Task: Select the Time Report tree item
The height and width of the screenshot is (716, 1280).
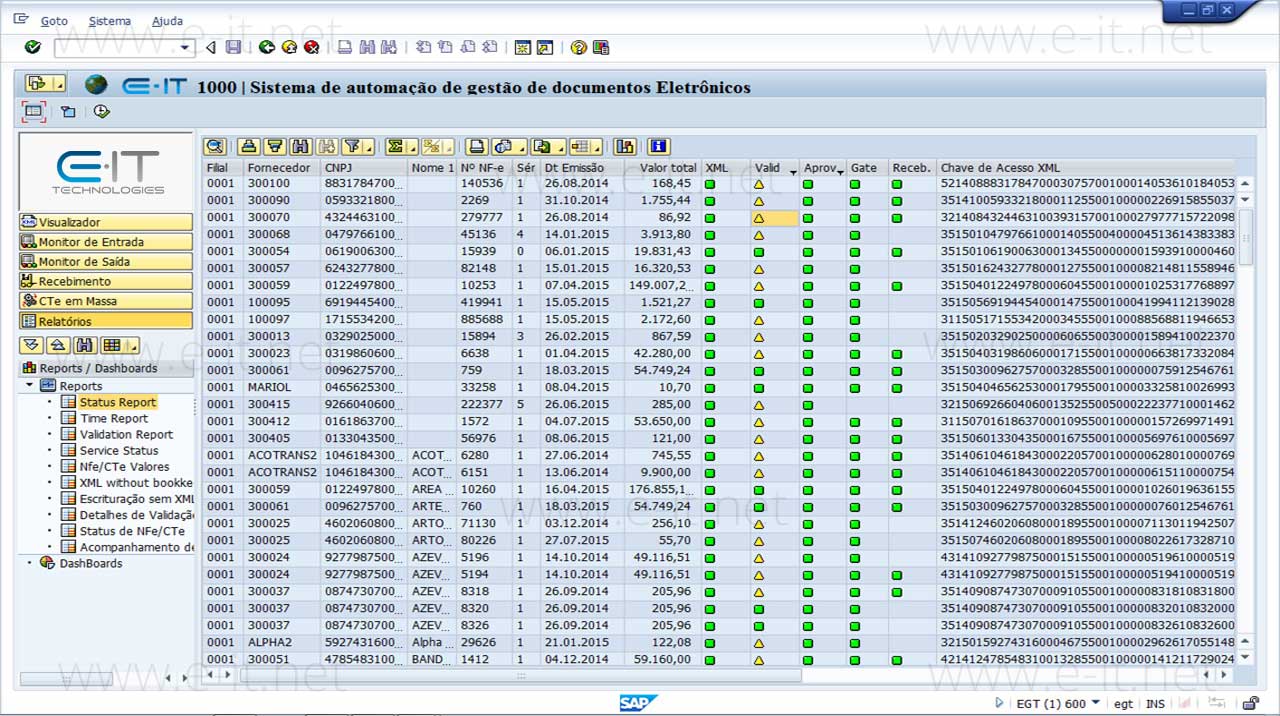Action: 114,418
